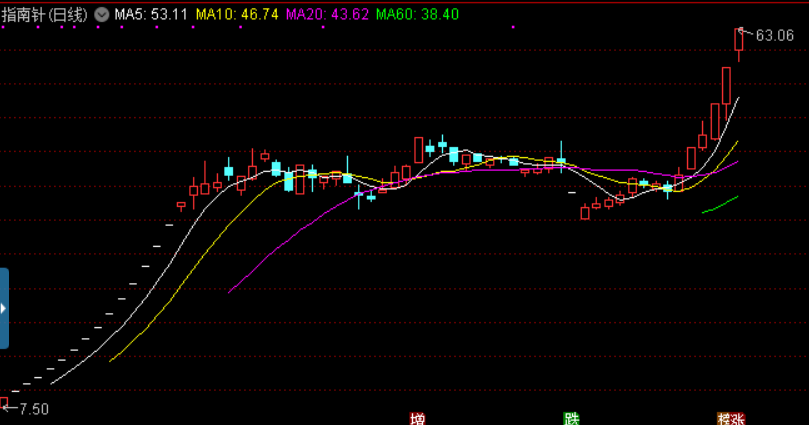Click the first magenta dot at top-left

pyautogui.click(x=3, y=27)
